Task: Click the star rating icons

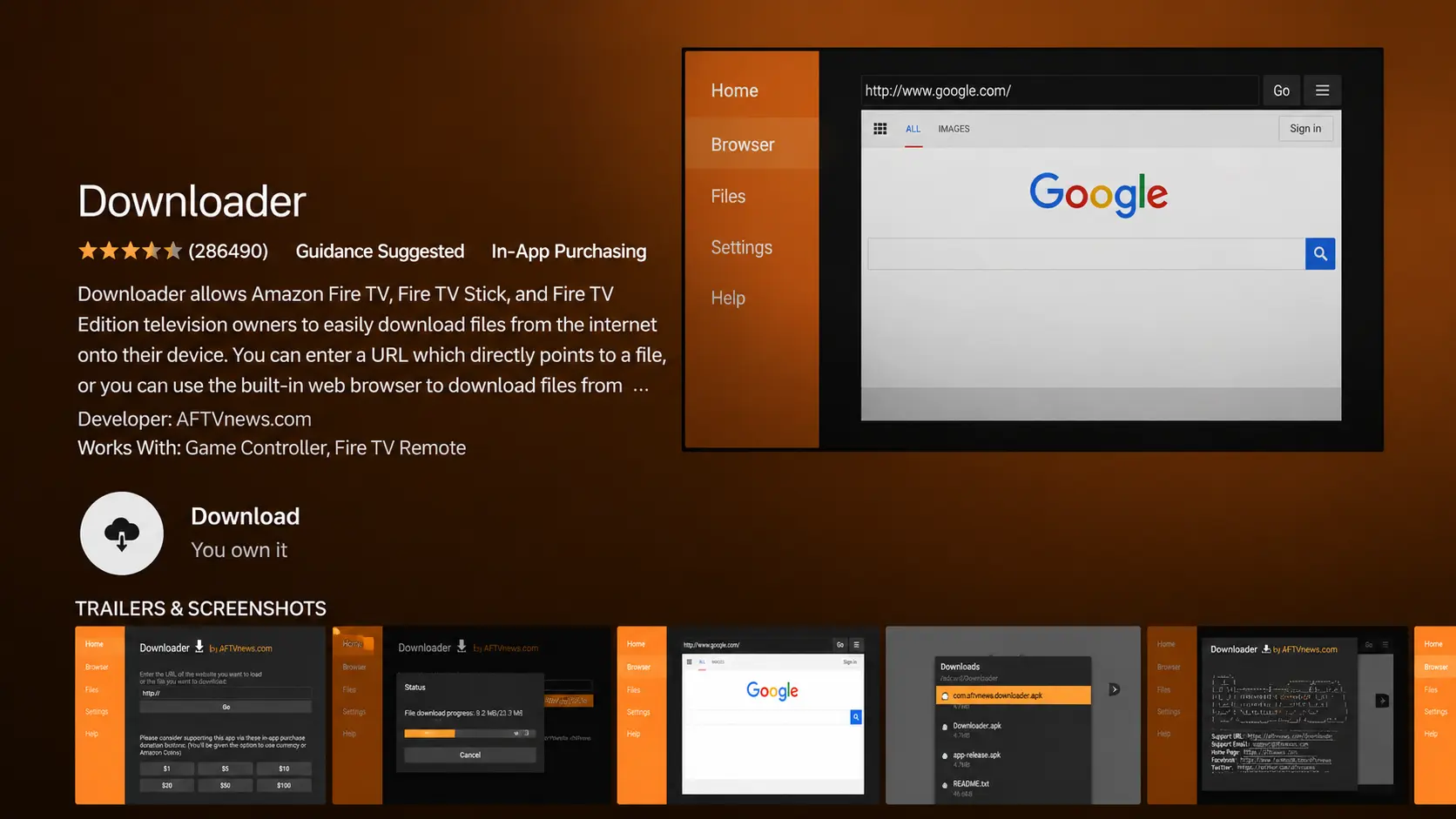Action: point(130,252)
